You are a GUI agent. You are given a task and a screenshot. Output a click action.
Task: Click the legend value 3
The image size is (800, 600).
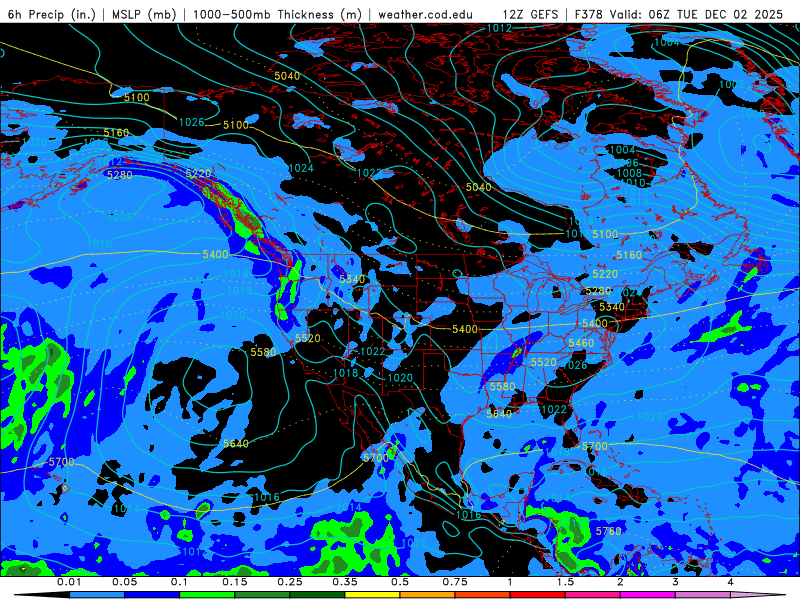(675, 582)
